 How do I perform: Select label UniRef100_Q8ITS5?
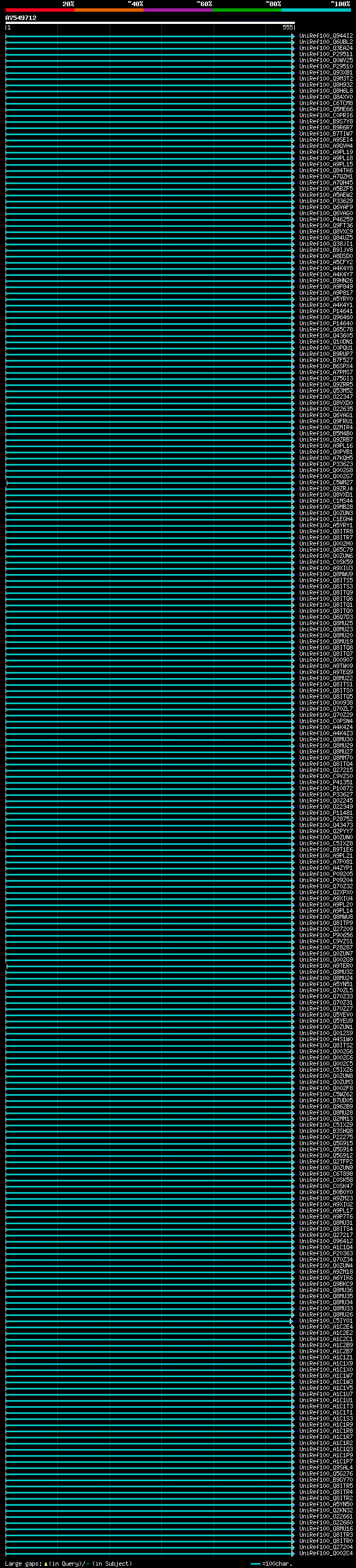(x=325, y=581)
